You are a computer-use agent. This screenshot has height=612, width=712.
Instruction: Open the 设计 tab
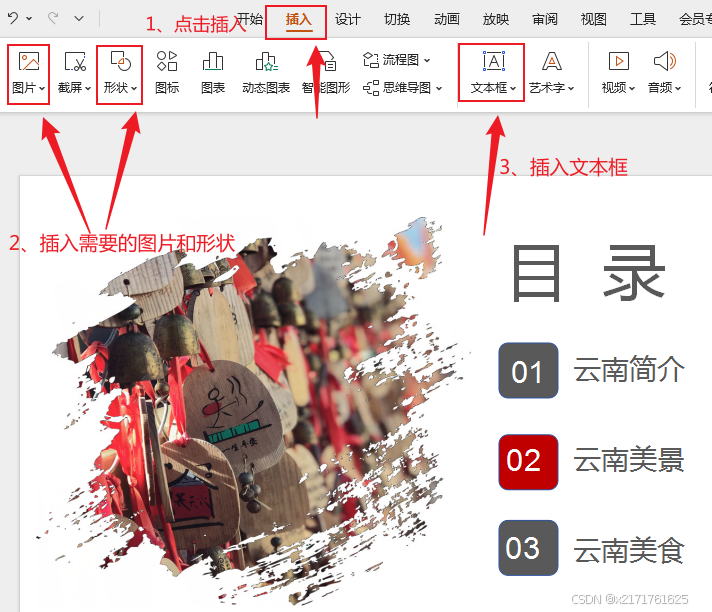point(348,20)
